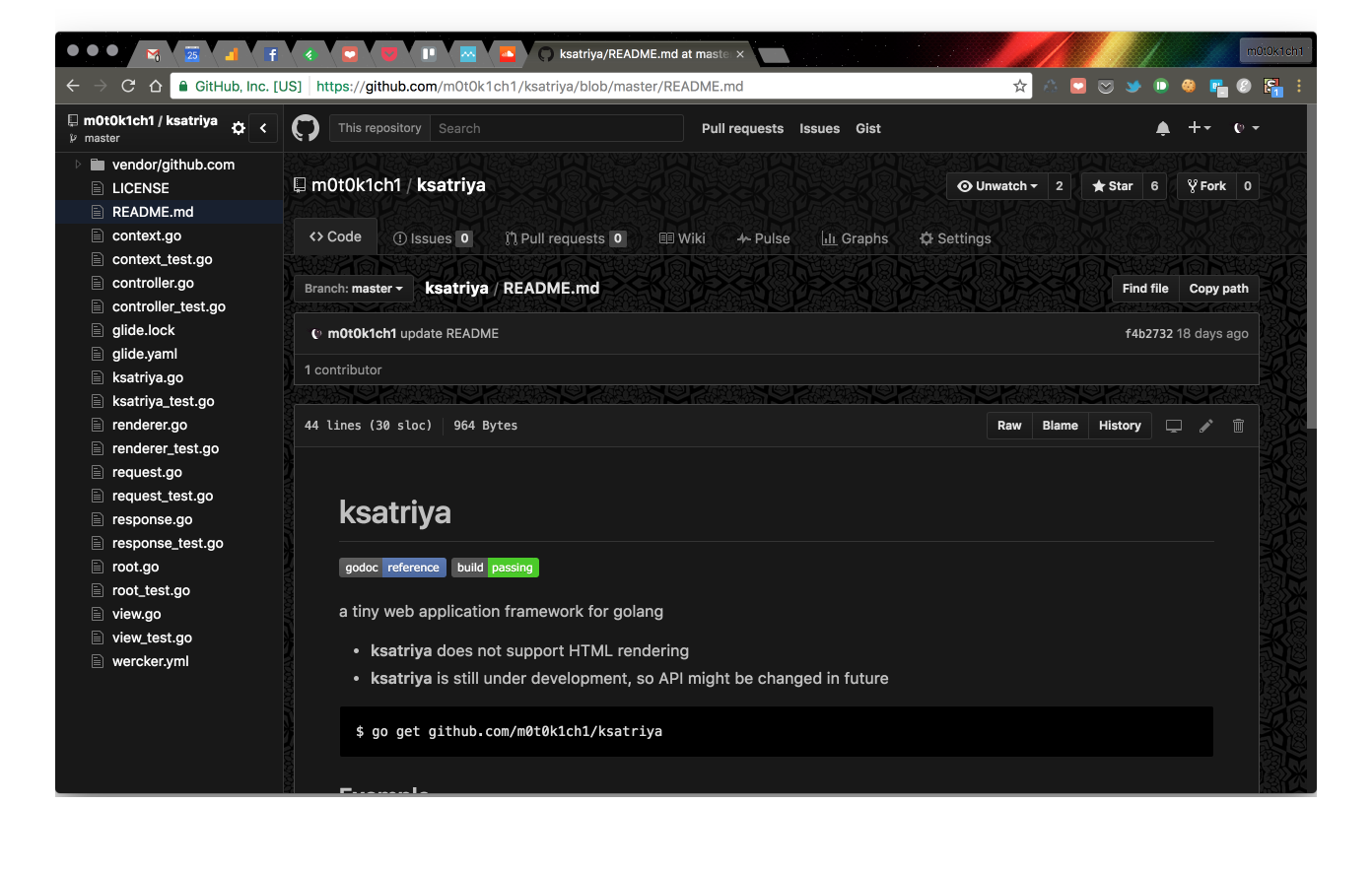Collapse the file tree sidebar

(x=263, y=128)
